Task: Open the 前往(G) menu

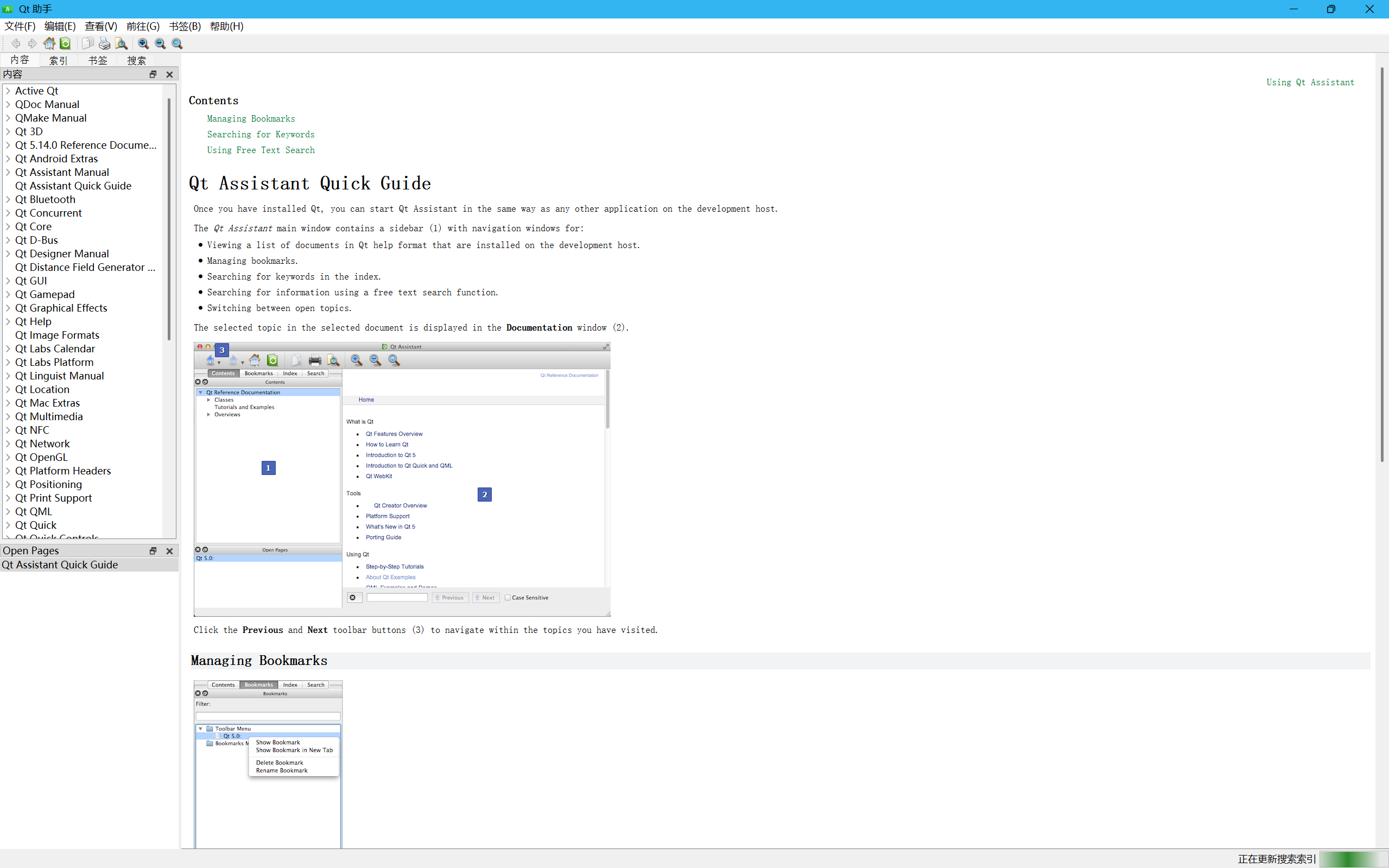Action: 143,27
